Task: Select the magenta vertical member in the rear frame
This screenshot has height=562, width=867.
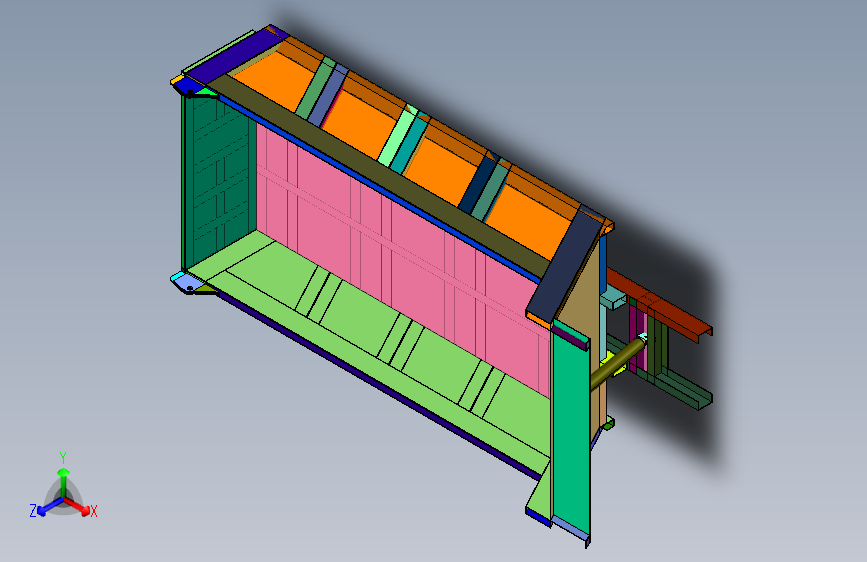Action: 637,338
